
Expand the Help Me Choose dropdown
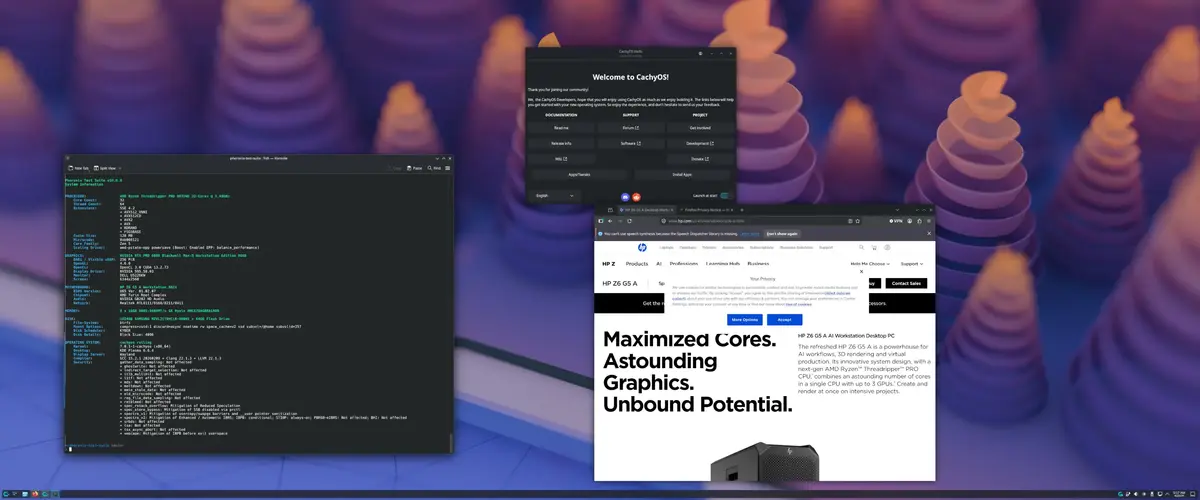pos(870,264)
